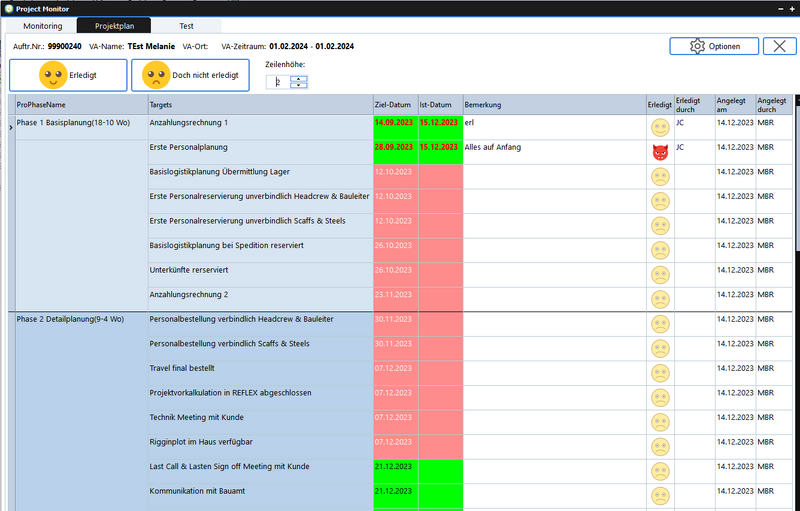This screenshot has width=800, height=511.
Task: Select the Phase 2 Detailplanung(9-4 Wo) cell
Action: [x=82, y=411]
